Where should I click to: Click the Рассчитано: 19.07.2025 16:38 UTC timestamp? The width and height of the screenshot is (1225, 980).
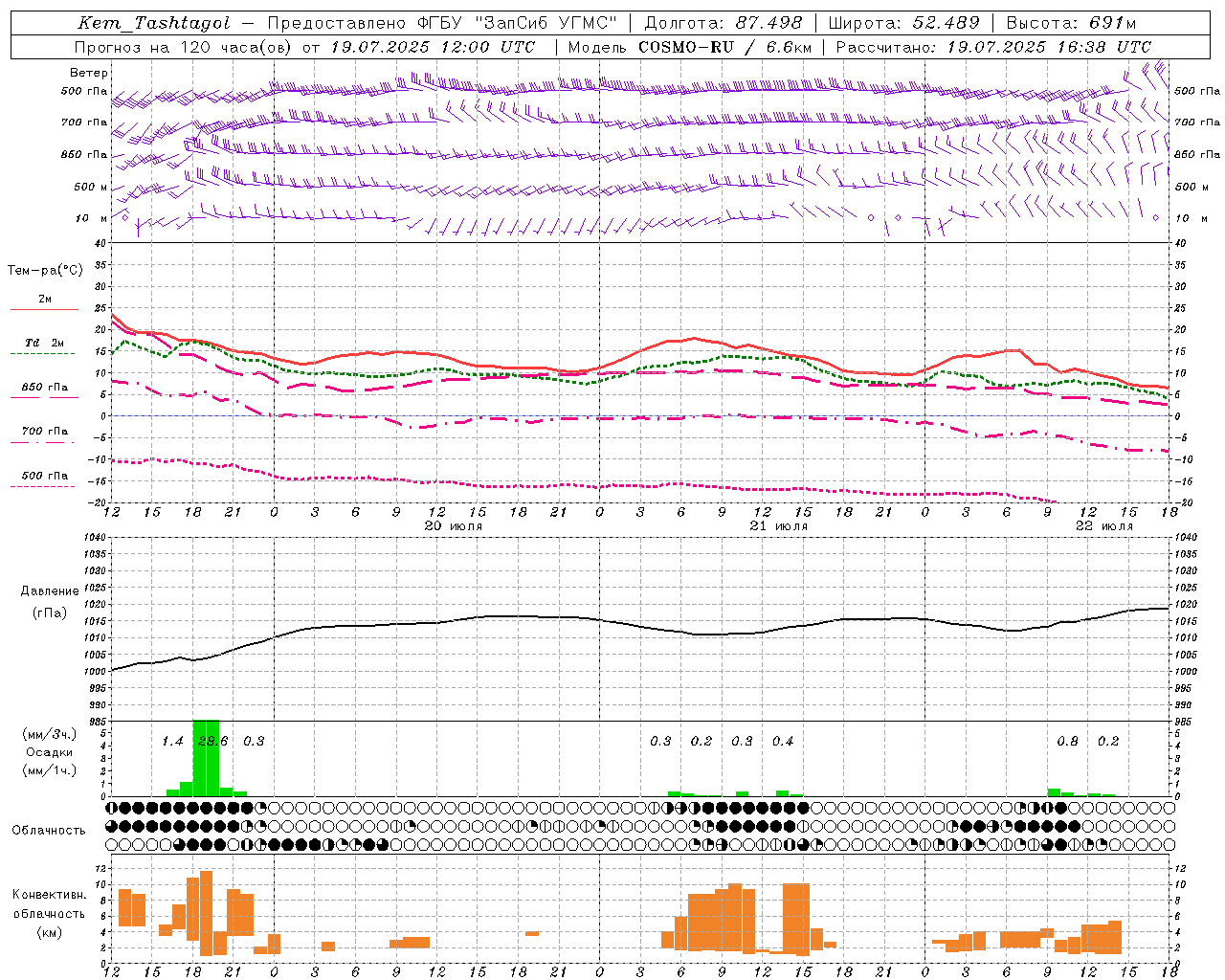click(x=993, y=47)
